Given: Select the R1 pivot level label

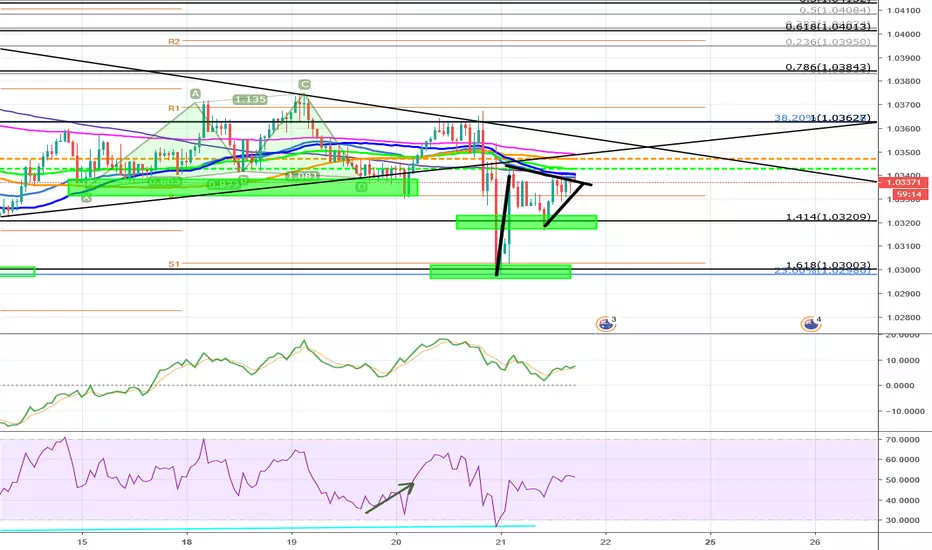Looking at the screenshot, I should [174, 108].
